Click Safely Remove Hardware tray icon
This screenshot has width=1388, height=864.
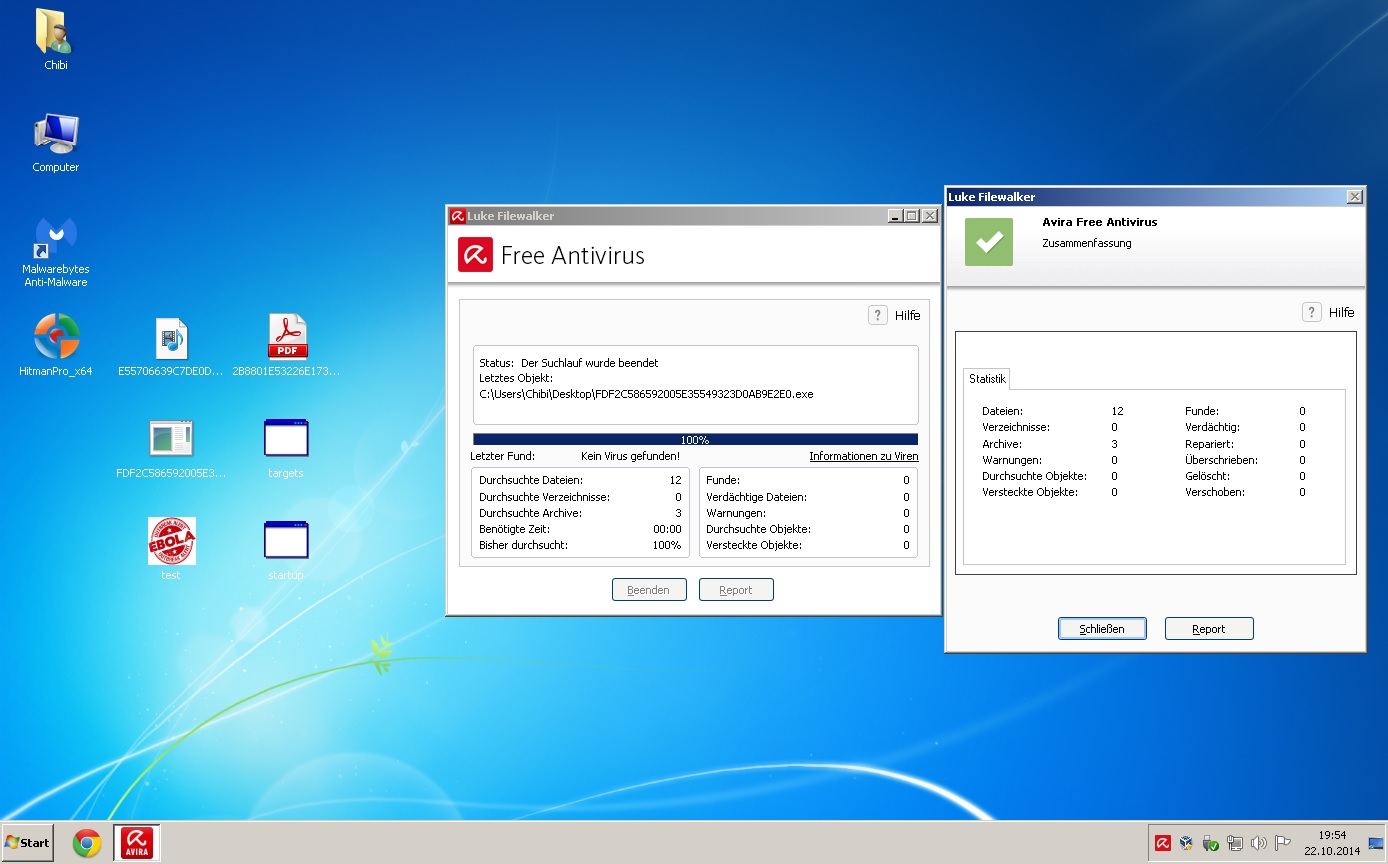[x=1211, y=843]
